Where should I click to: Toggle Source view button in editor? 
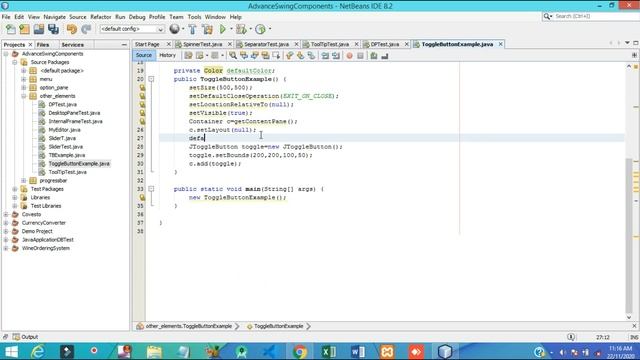(144, 55)
